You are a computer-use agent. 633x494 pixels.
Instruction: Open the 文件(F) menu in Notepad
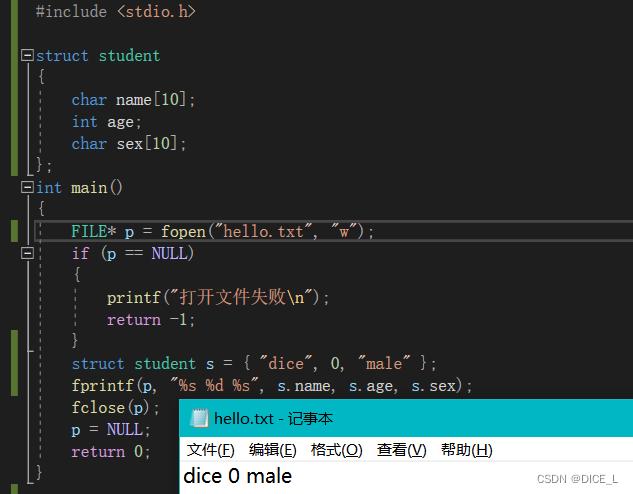[x=210, y=450]
